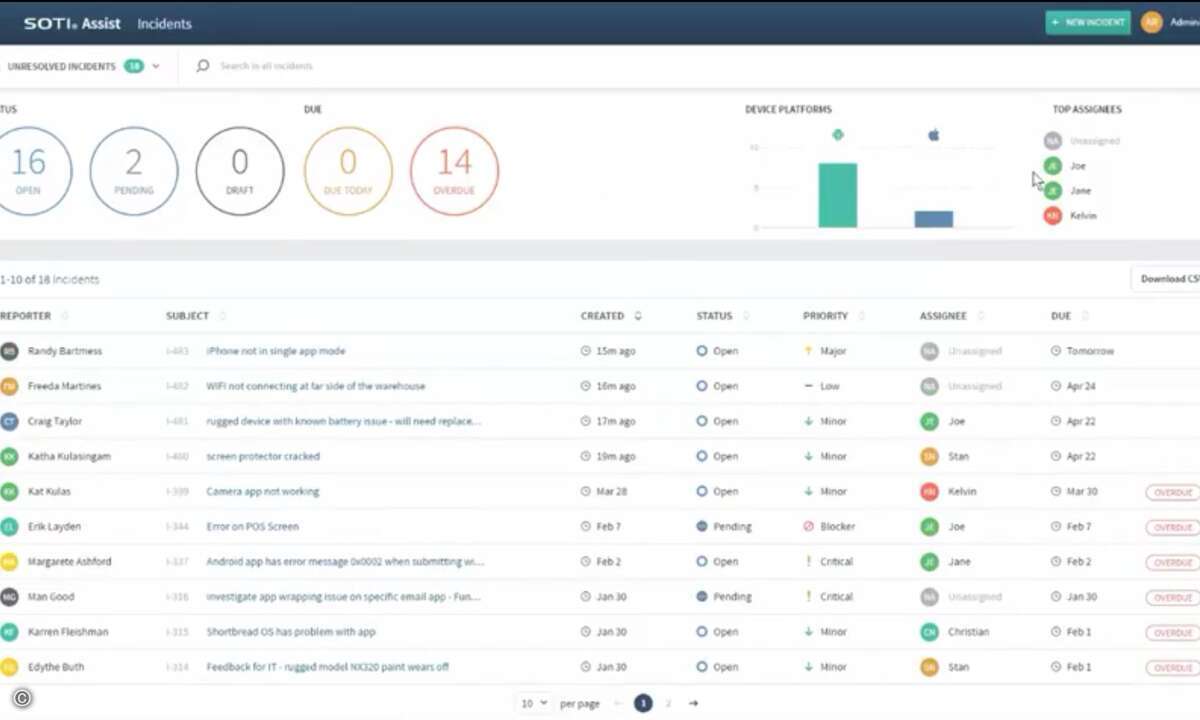Click Katha Kulasingam reporter avatar

[9, 456]
